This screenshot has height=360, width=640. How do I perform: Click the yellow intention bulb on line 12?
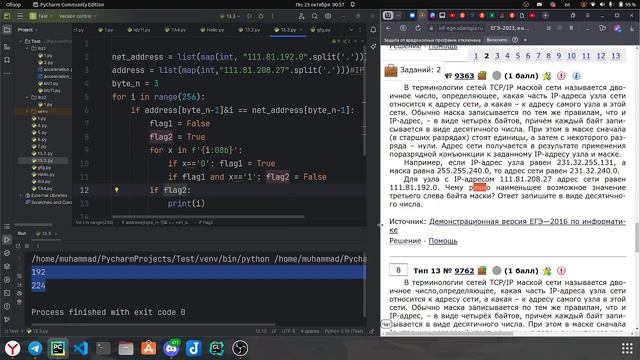pyautogui.click(x=116, y=190)
